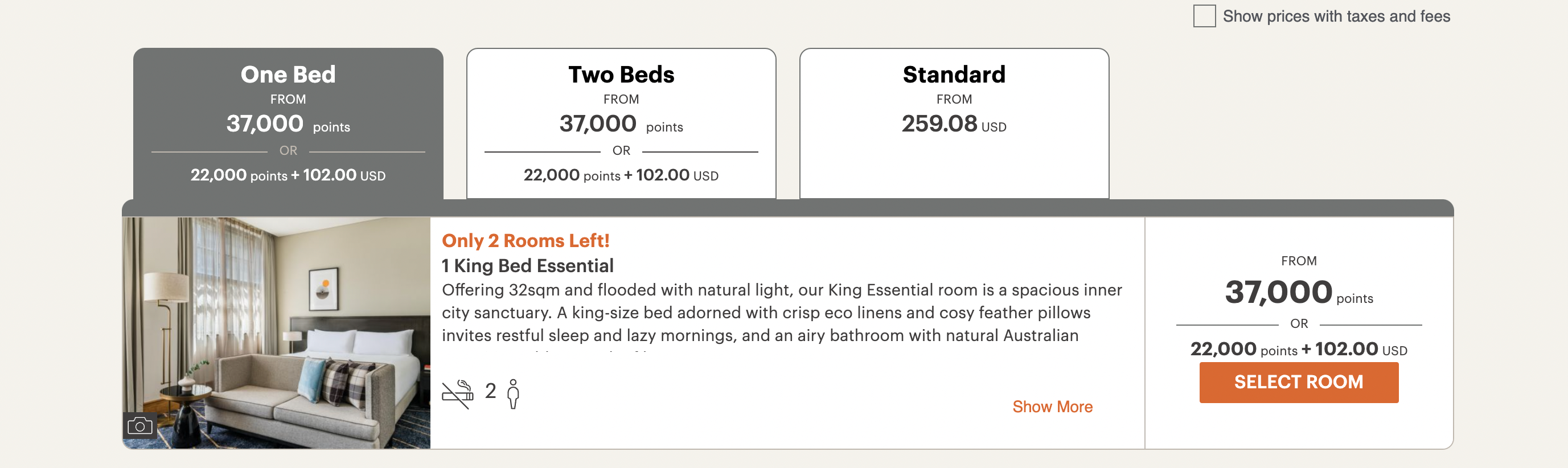1568x468 pixels.
Task: Open photo gallery via camera icon
Action: click(x=140, y=426)
